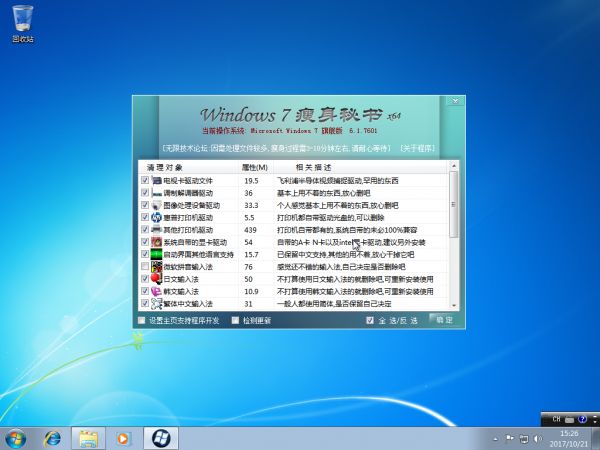Open the 关于程序 link
The image size is (600, 450).
tap(417, 148)
